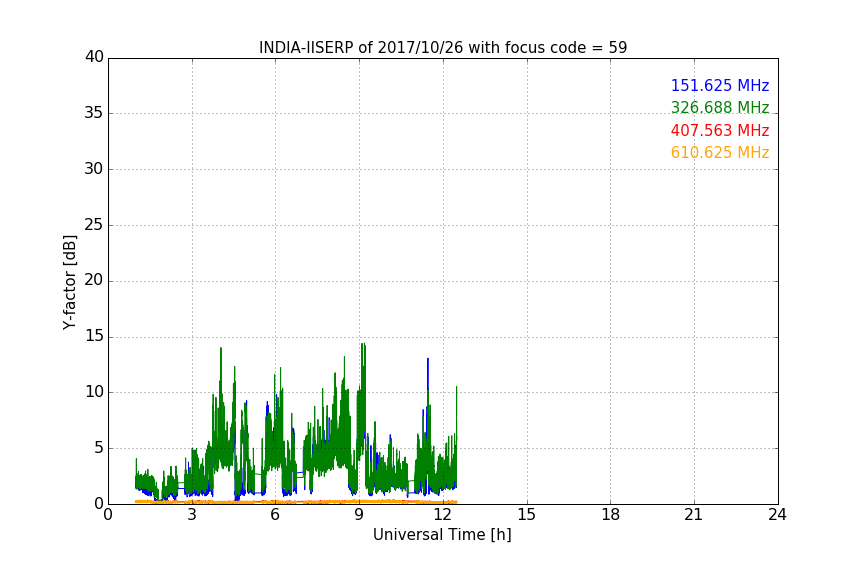The width and height of the screenshot is (864, 576).
Task: Click x-axis tick label 24
Action: click(x=777, y=515)
